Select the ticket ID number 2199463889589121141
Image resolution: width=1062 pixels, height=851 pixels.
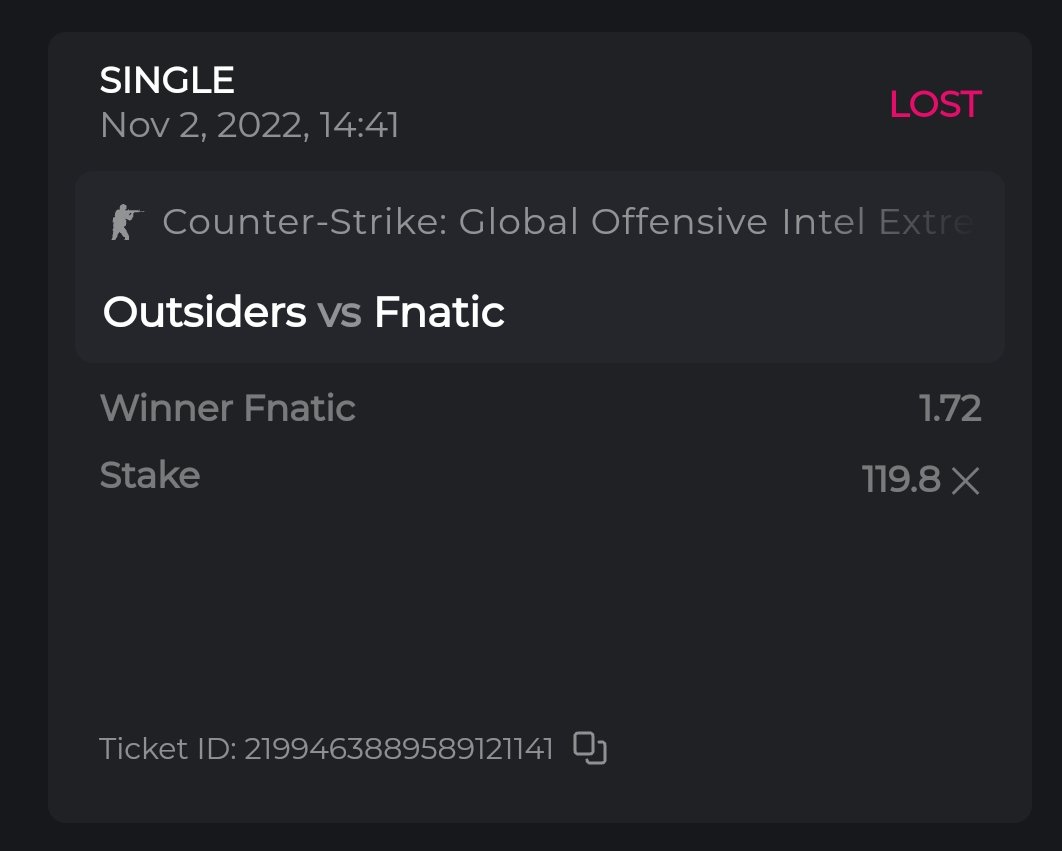tap(399, 749)
